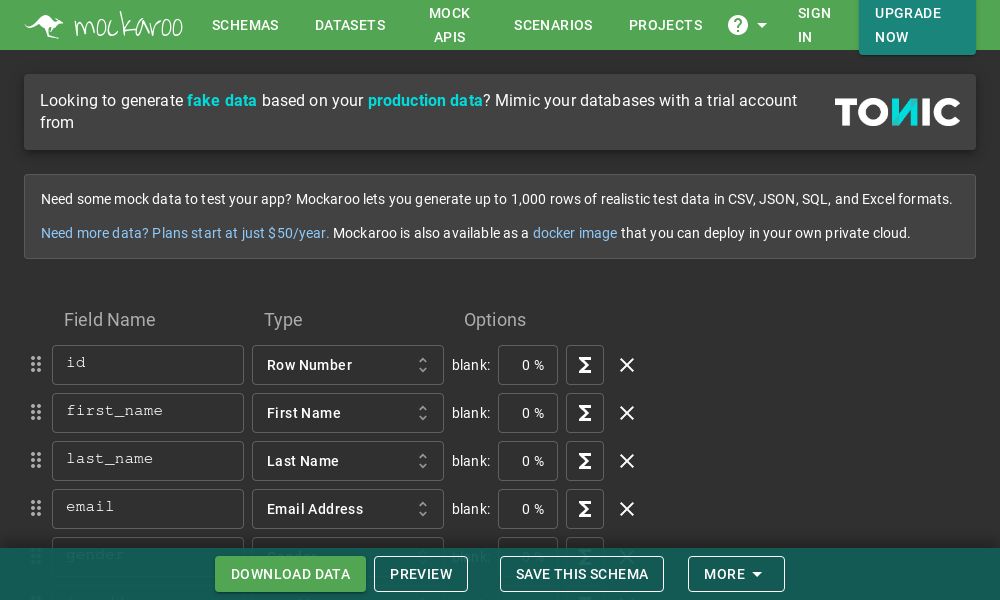Expand the More options dropdown
Screen dimensions: 1000x600
(x=736, y=574)
